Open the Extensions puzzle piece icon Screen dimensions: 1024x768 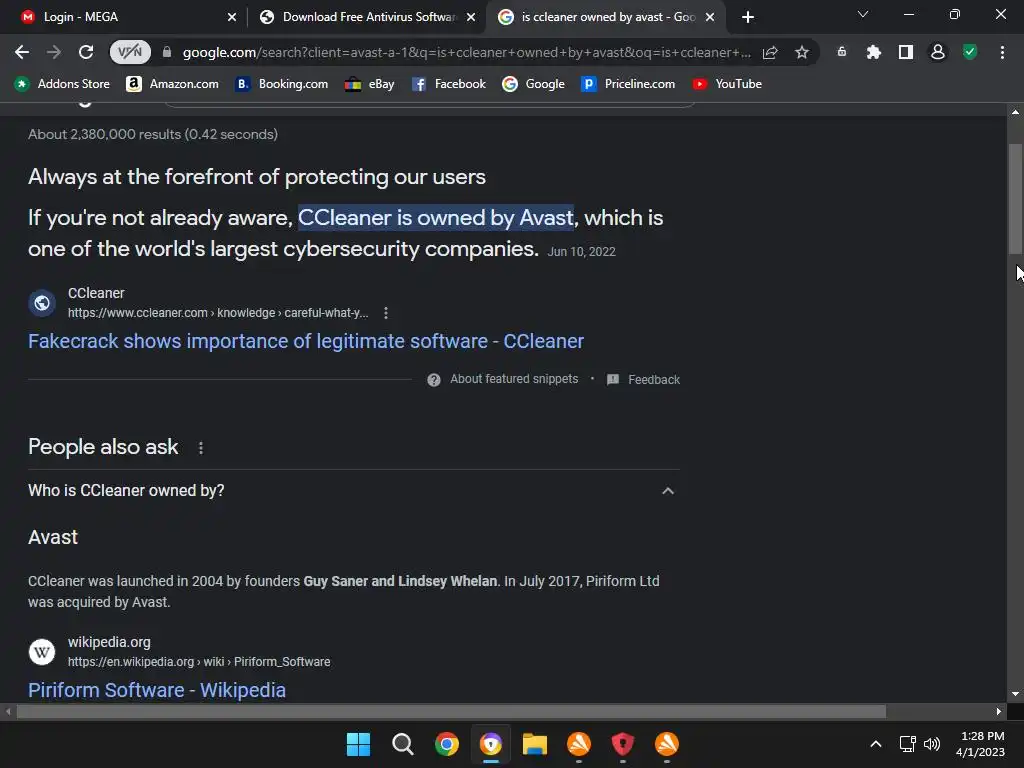(873, 52)
